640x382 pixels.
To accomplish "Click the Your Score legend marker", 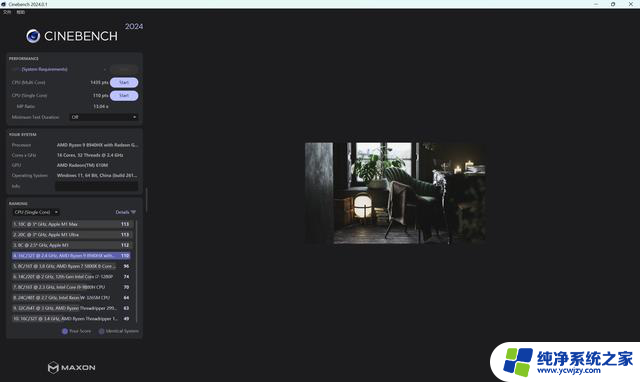I will [64, 331].
